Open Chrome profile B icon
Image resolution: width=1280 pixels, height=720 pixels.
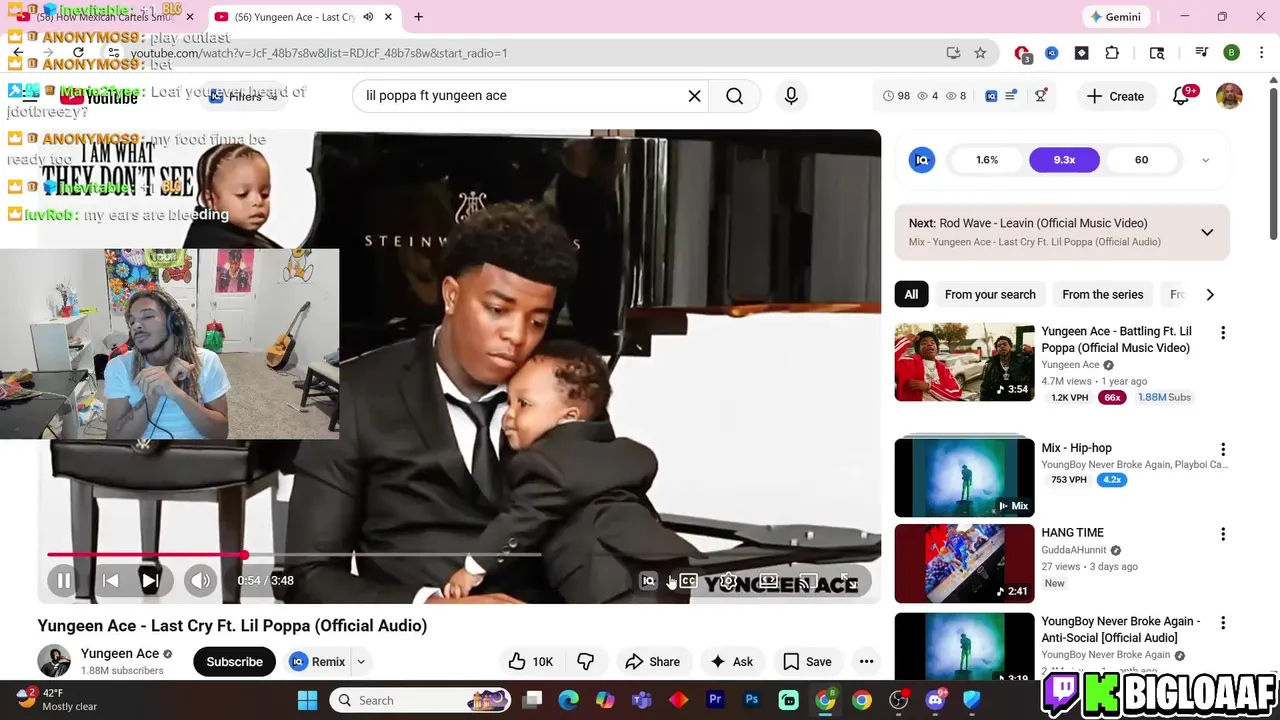click(1232, 53)
